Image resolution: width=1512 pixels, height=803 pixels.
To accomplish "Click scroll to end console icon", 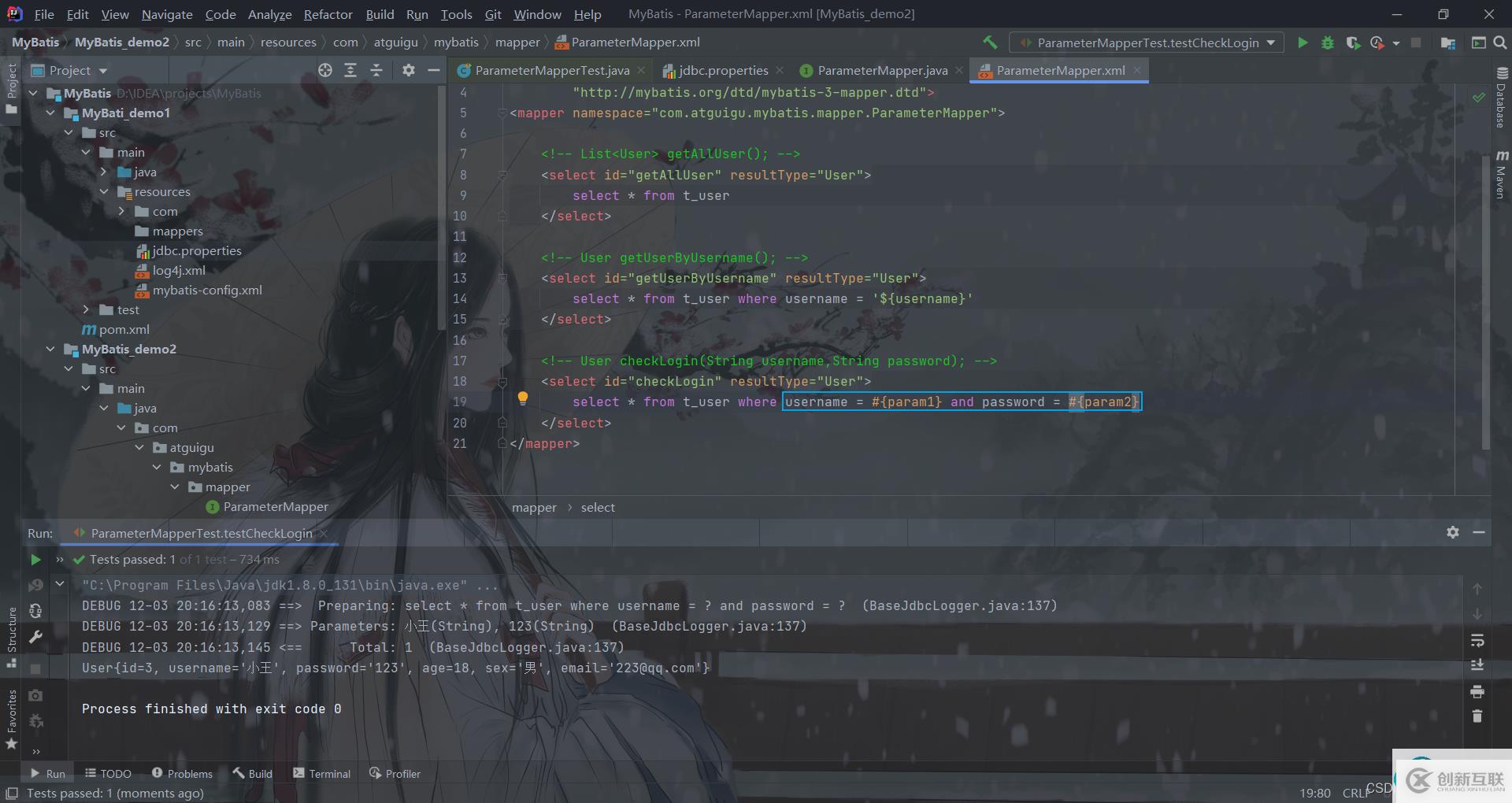I will point(1477,665).
